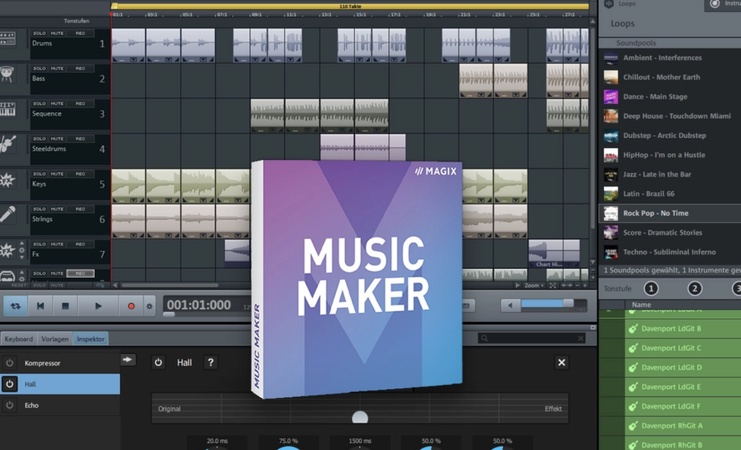Solo the Drums track
Screen dimensions: 741x450
[39, 34]
